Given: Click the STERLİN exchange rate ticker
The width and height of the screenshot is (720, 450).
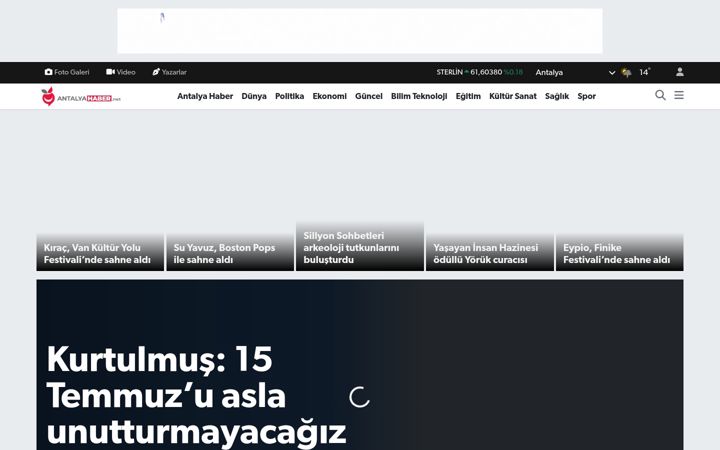Looking at the screenshot, I should [479, 72].
